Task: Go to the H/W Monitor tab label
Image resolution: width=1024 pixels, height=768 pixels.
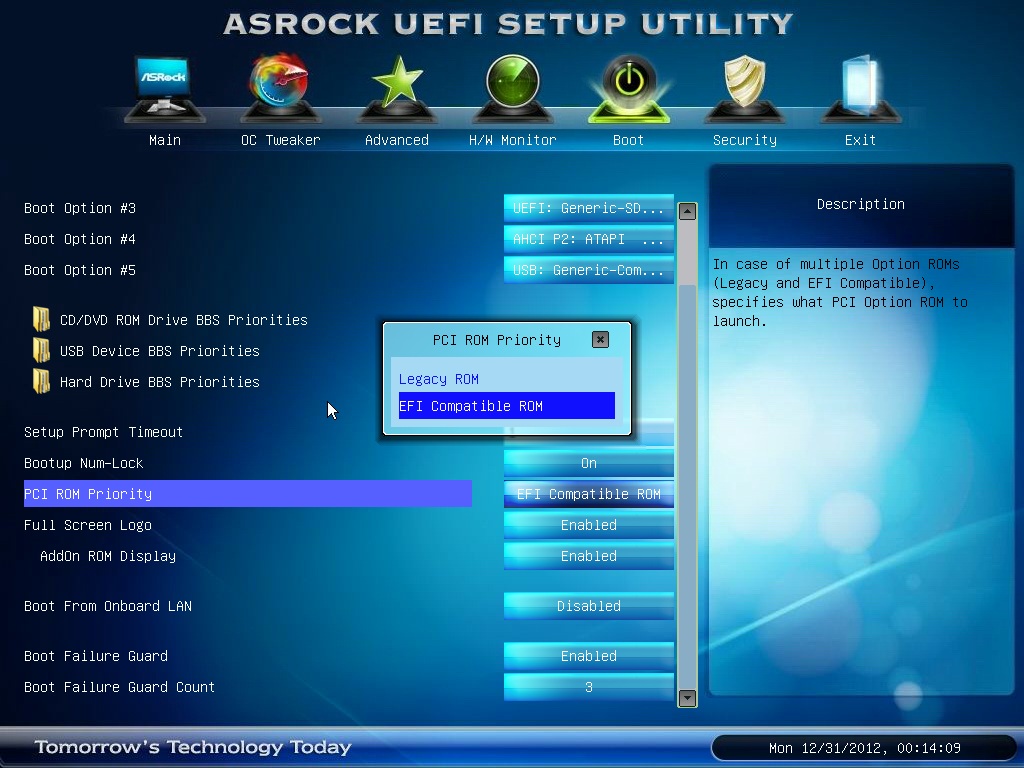Action: pyautogui.click(x=513, y=140)
